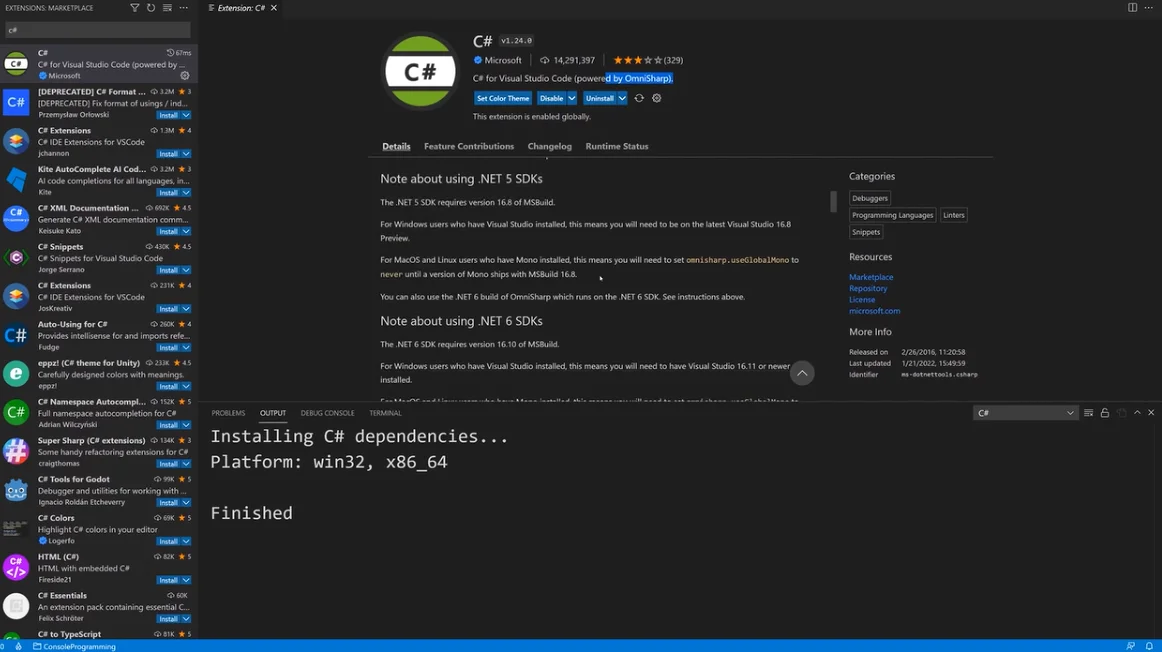Viewport: 1162px width, 652px height.
Task: Toggle output auto-scroll lock
Action: 1105,413
